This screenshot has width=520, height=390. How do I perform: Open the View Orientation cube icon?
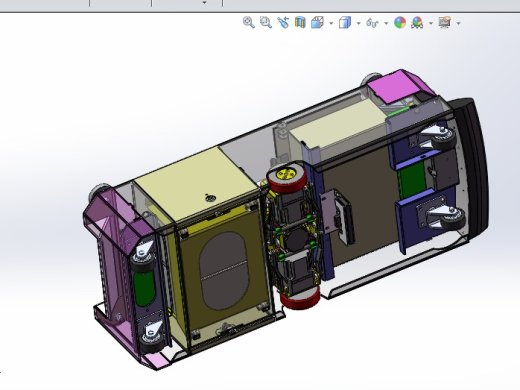(317, 23)
